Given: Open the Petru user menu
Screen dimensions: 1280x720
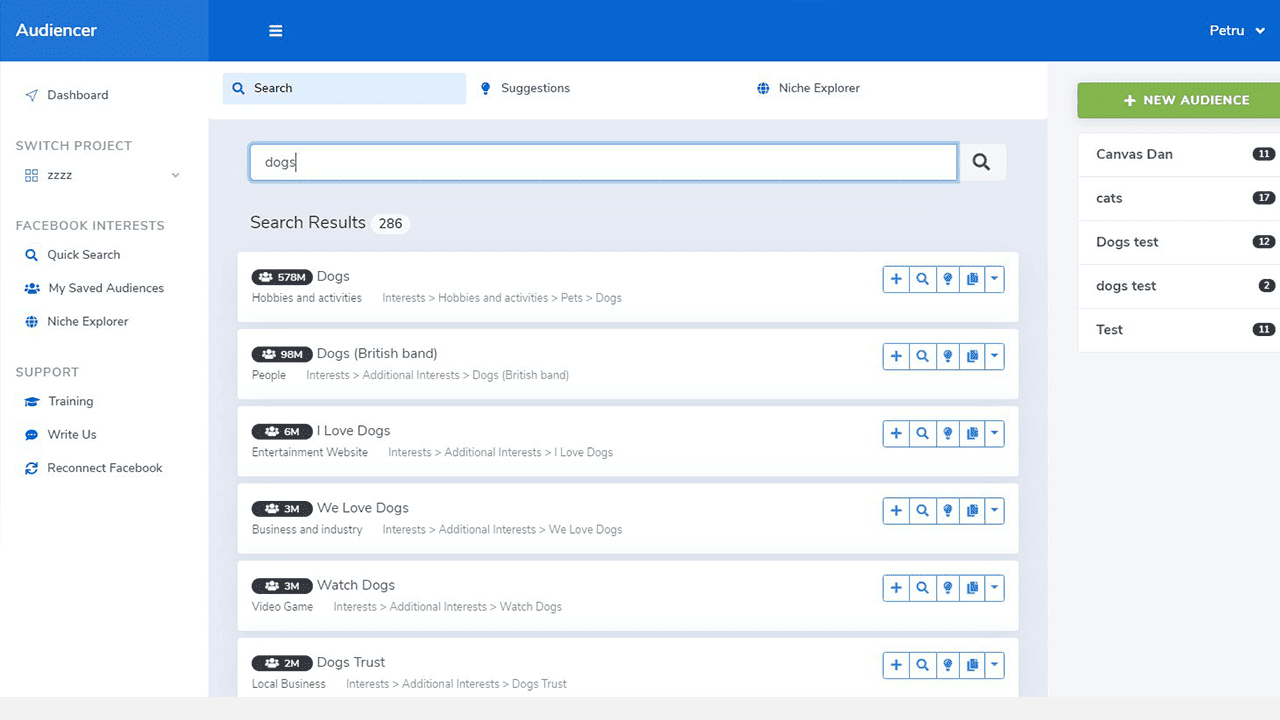Looking at the screenshot, I should pyautogui.click(x=1237, y=31).
